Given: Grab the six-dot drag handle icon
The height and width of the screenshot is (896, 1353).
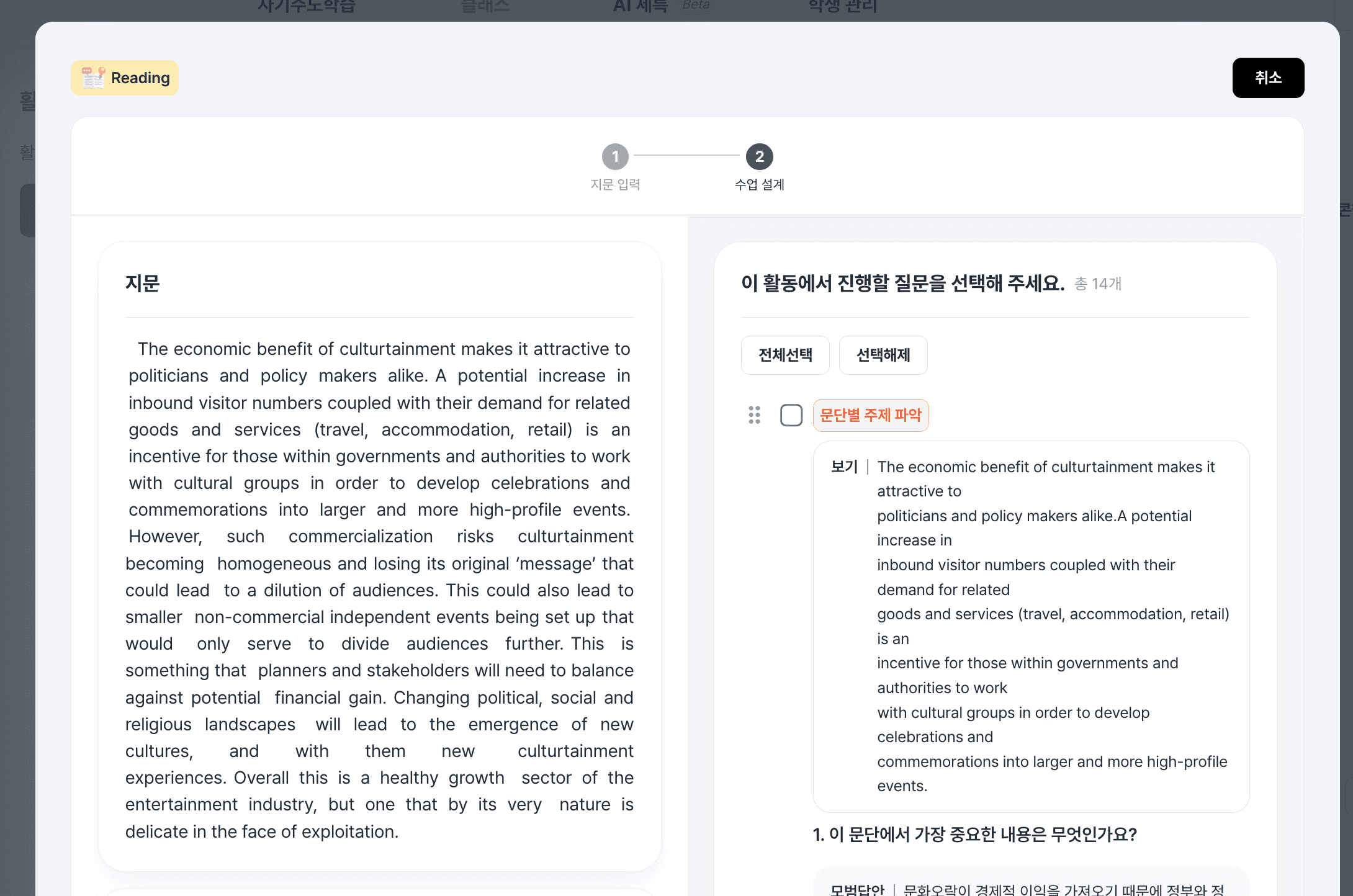Looking at the screenshot, I should (754, 415).
